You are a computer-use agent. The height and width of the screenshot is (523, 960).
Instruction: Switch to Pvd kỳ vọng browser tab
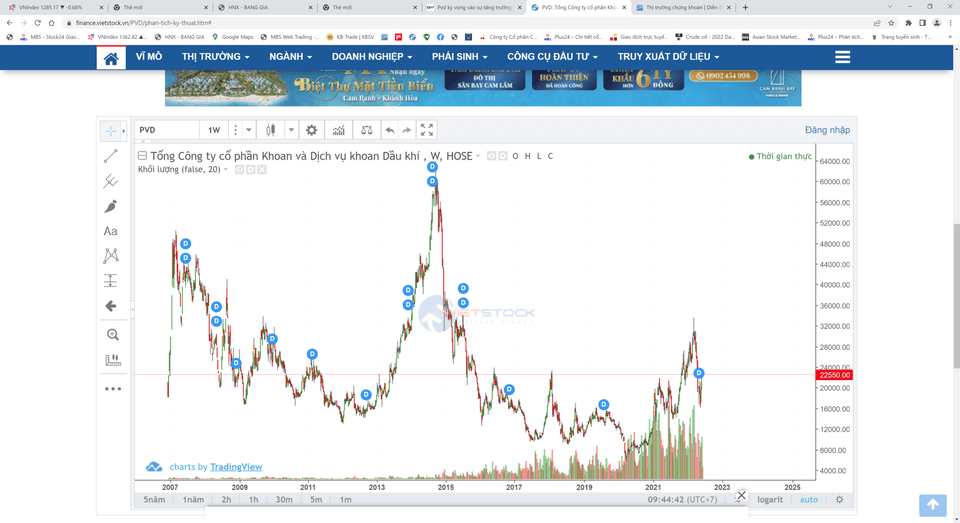[473, 7]
